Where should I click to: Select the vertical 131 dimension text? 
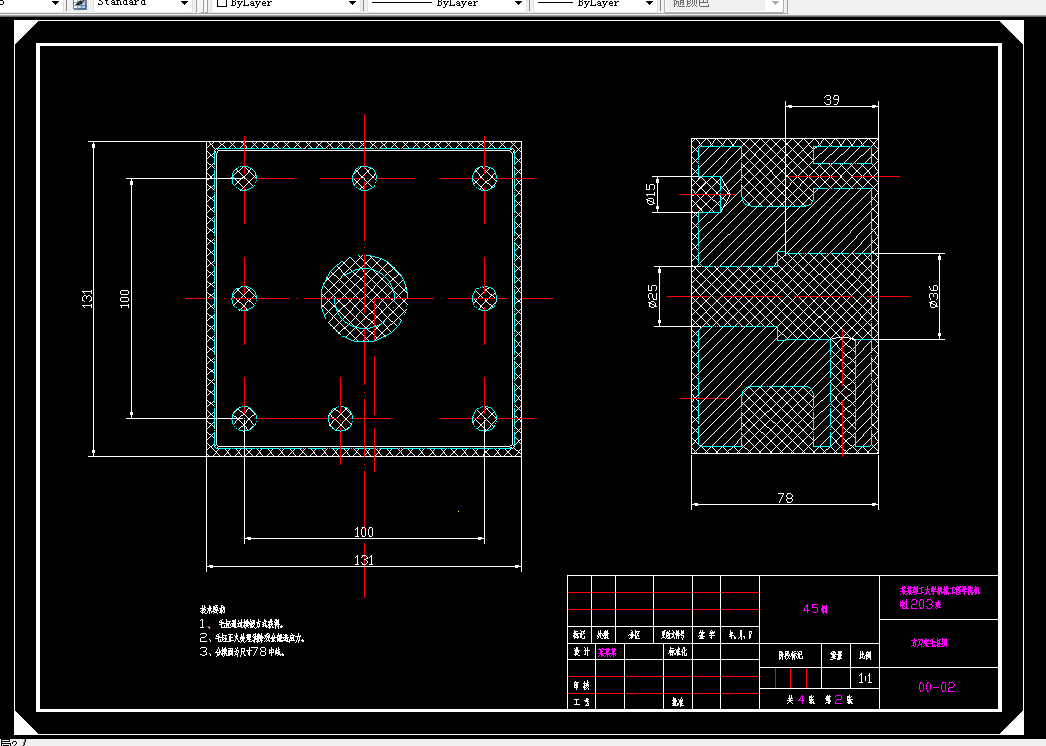tap(87, 298)
